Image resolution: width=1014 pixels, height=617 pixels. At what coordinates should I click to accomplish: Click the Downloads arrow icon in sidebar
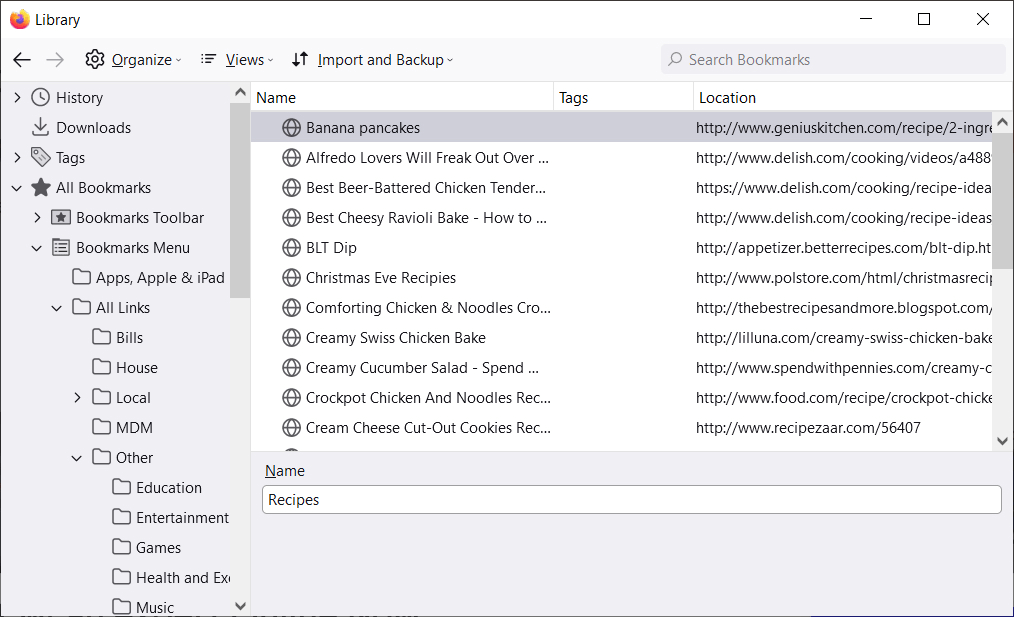pyautogui.click(x=40, y=128)
